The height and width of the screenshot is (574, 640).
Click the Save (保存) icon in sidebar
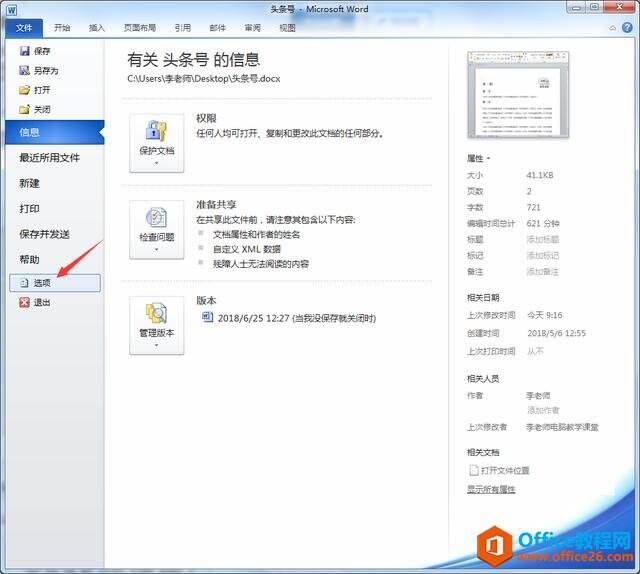24,51
